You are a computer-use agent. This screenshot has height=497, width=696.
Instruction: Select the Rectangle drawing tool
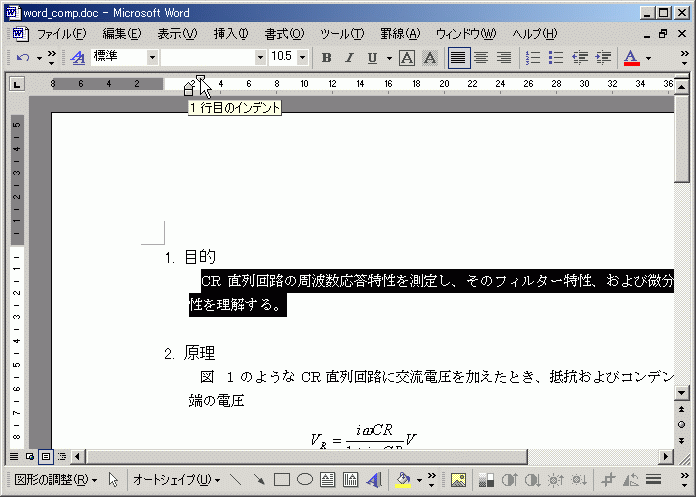(282, 480)
